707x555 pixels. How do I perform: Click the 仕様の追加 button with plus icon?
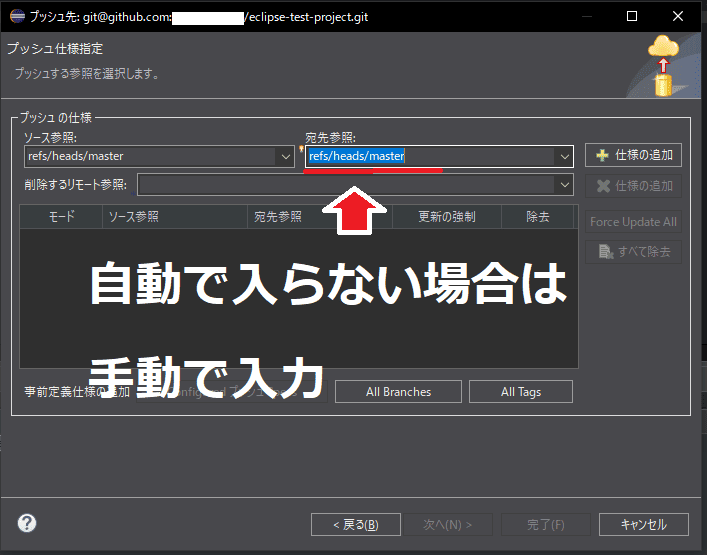(634, 155)
